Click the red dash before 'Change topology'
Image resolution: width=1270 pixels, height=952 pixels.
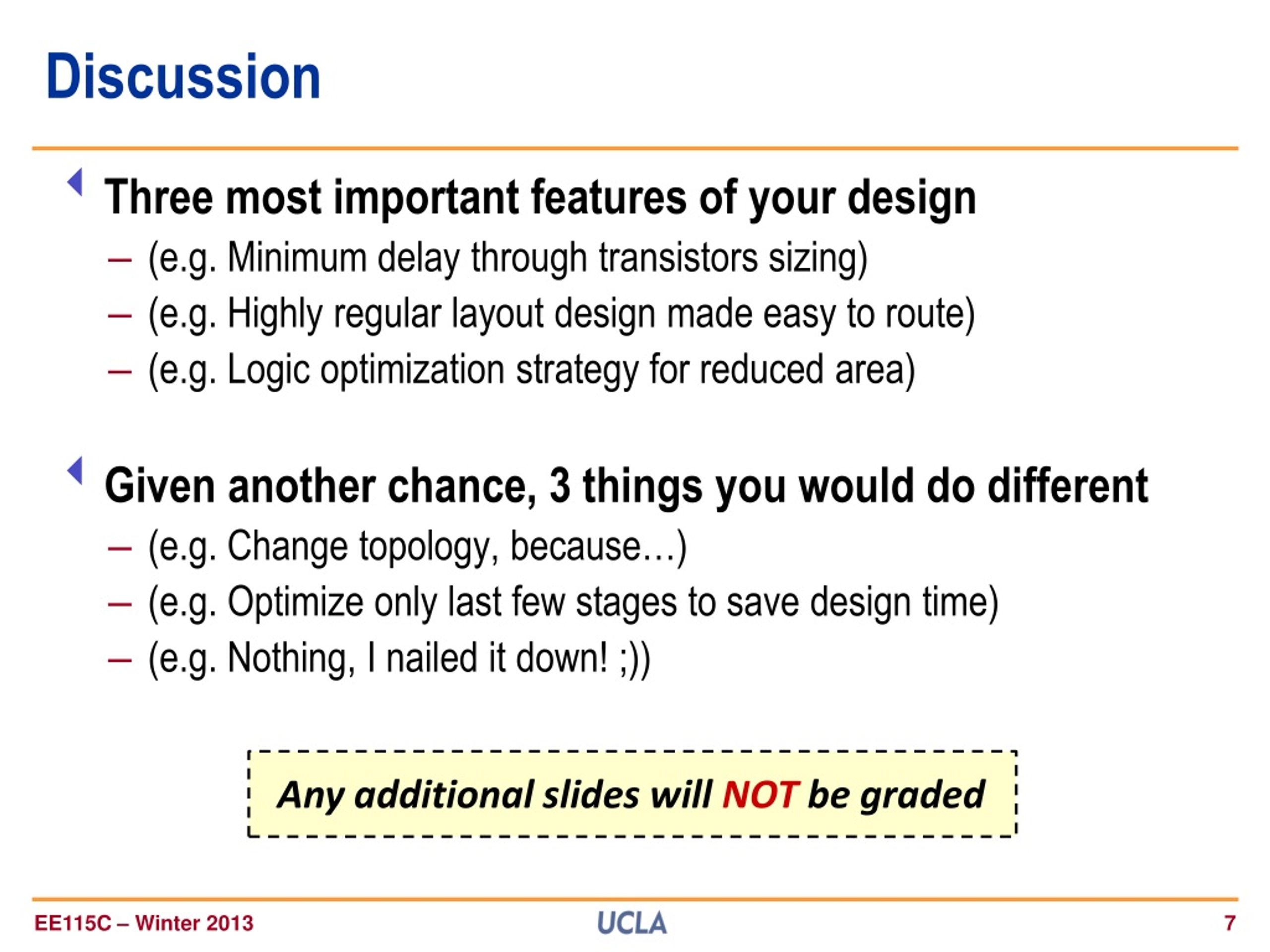(120, 548)
